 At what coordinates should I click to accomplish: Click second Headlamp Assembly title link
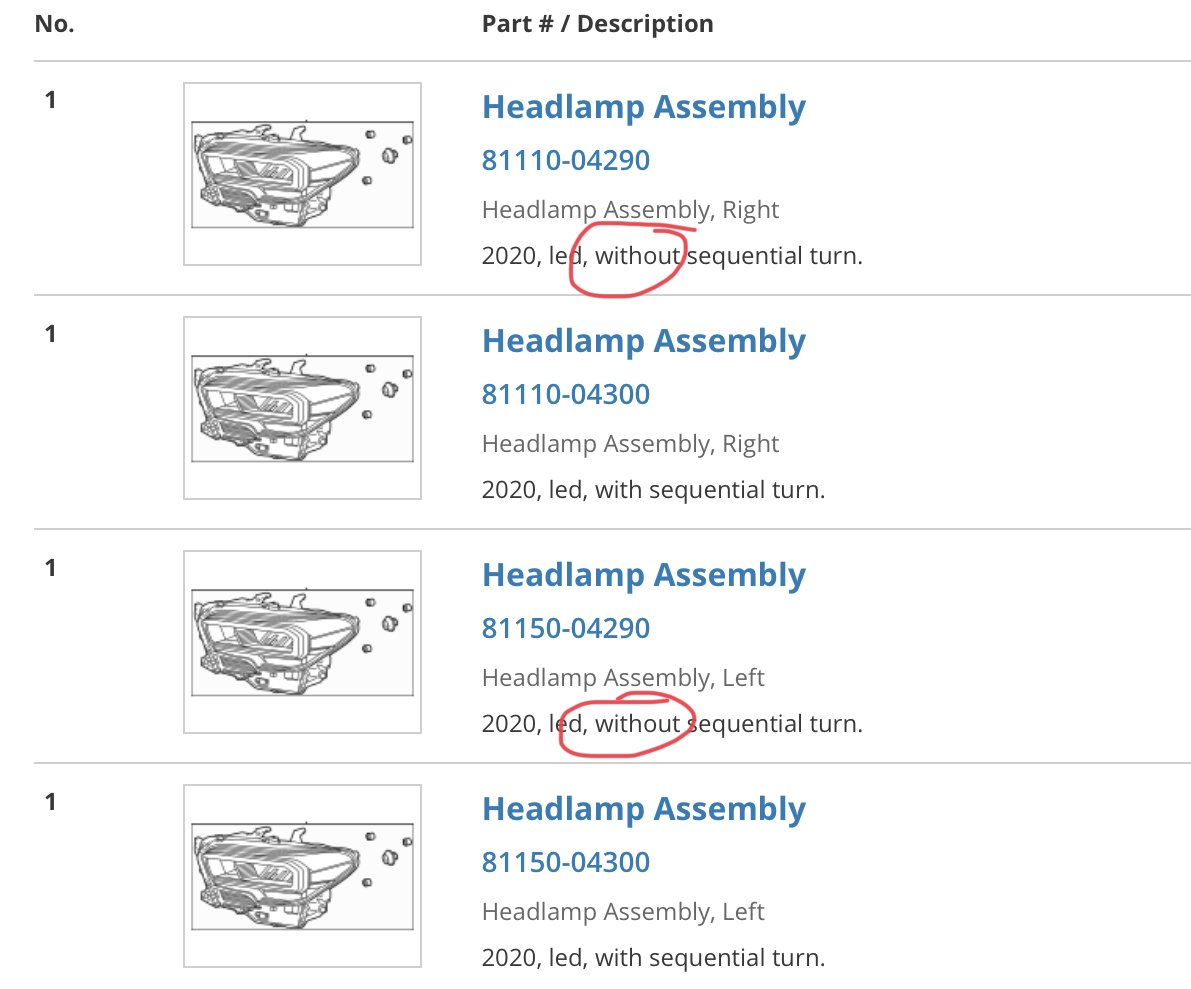coord(643,342)
